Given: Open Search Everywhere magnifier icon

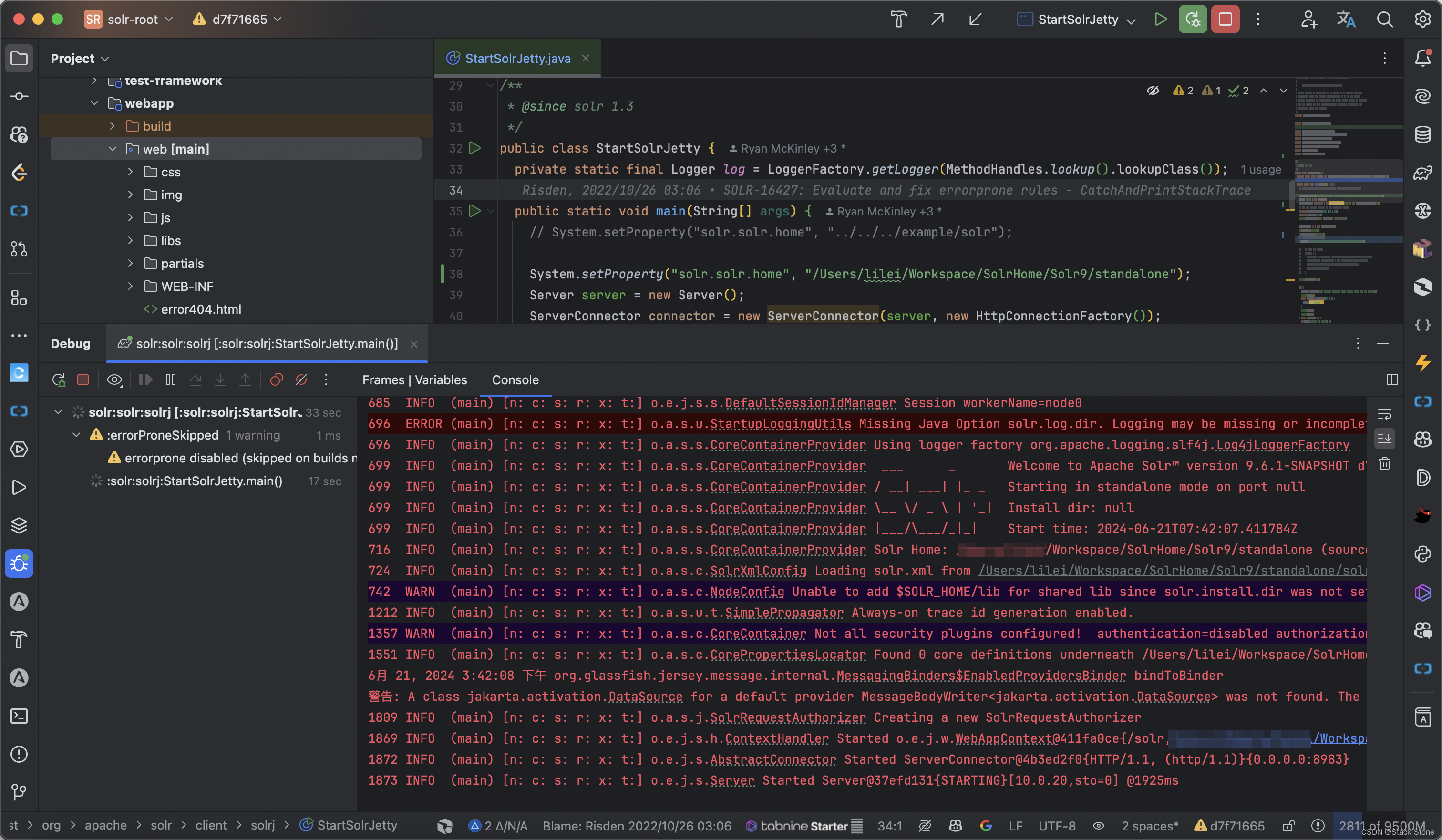Looking at the screenshot, I should (1385, 20).
